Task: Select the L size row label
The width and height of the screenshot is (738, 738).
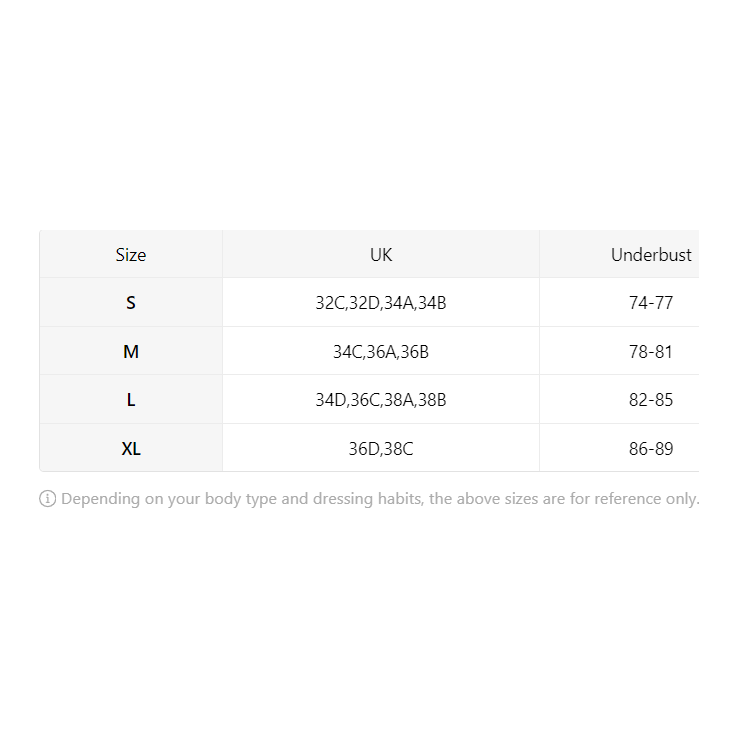Action: pos(131,400)
